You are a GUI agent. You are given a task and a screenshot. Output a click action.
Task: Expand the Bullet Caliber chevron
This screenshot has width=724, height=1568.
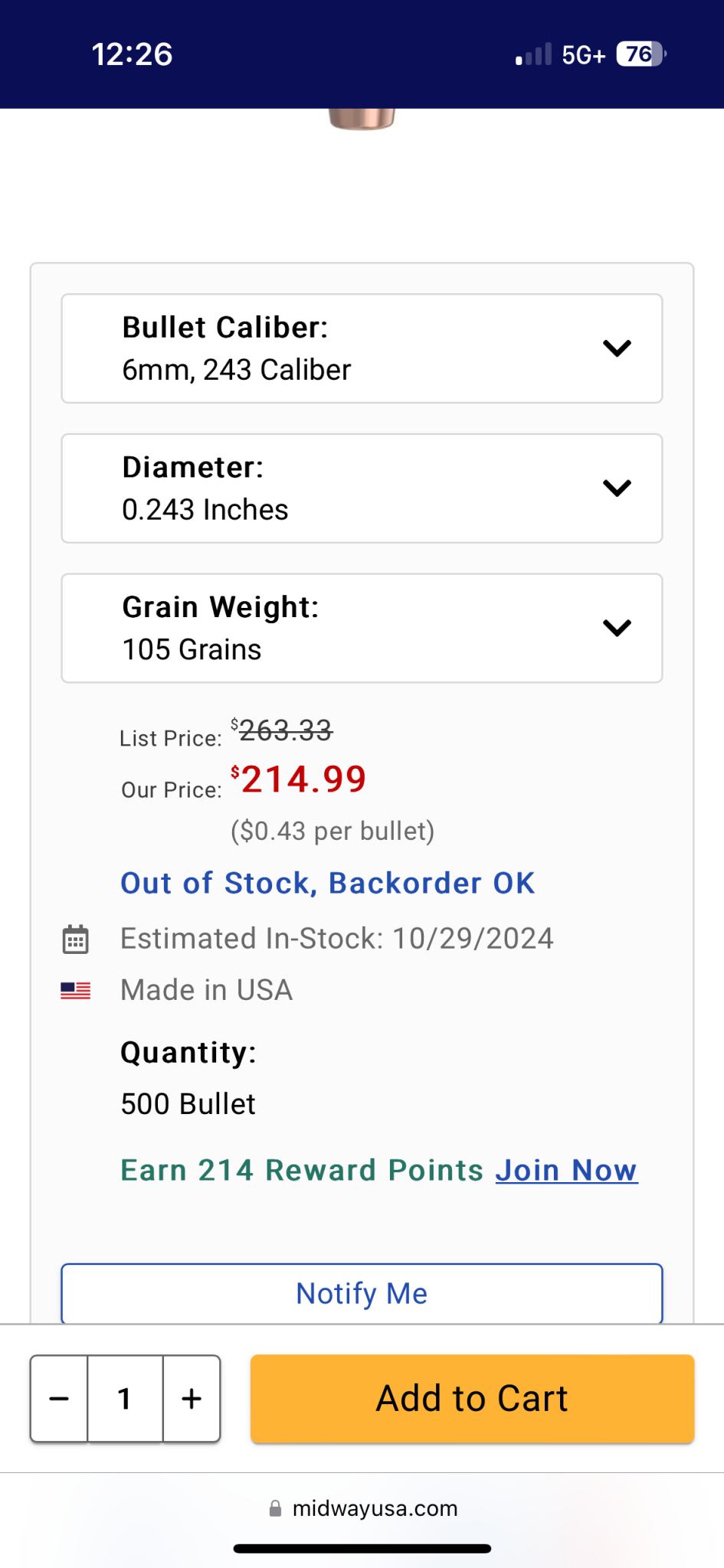coord(617,348)
